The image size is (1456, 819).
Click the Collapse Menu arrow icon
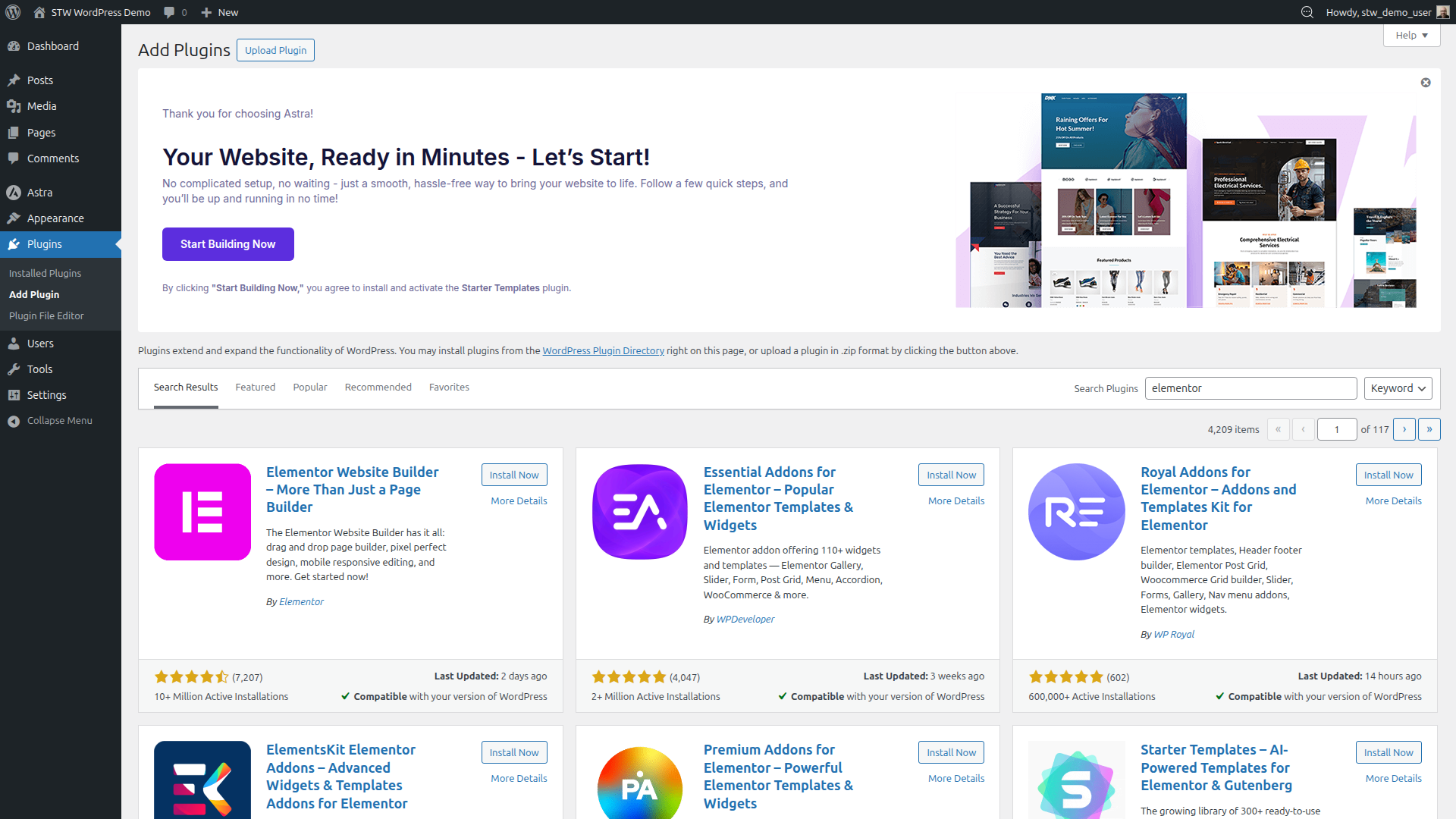[x=14, y=421]
